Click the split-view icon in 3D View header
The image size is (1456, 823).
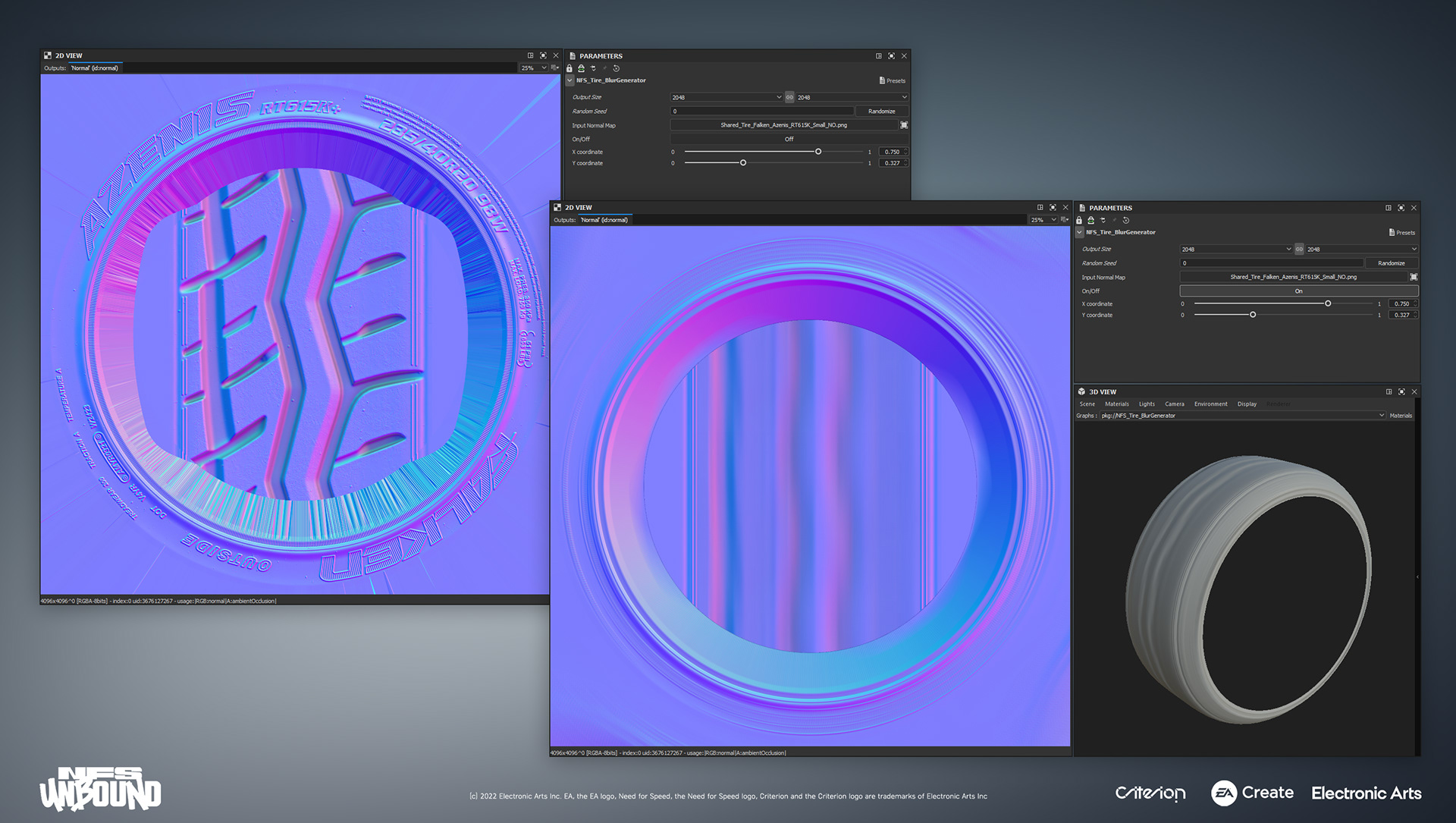[x=1389, y=392]
